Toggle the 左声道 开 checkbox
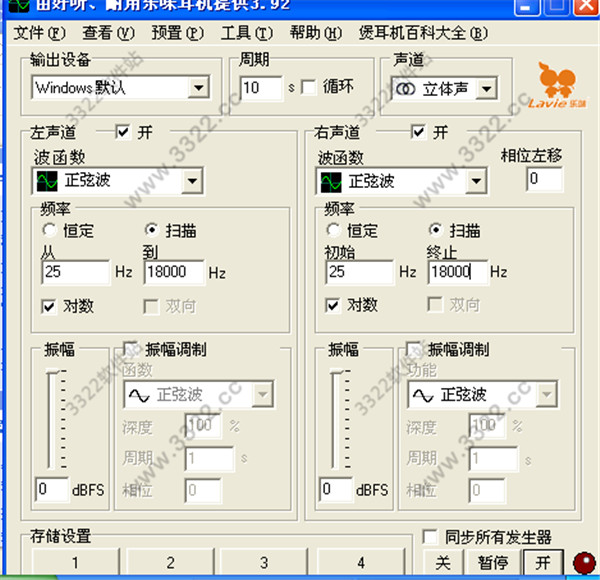This screenshot has height=580, width=600. point(122,132)
